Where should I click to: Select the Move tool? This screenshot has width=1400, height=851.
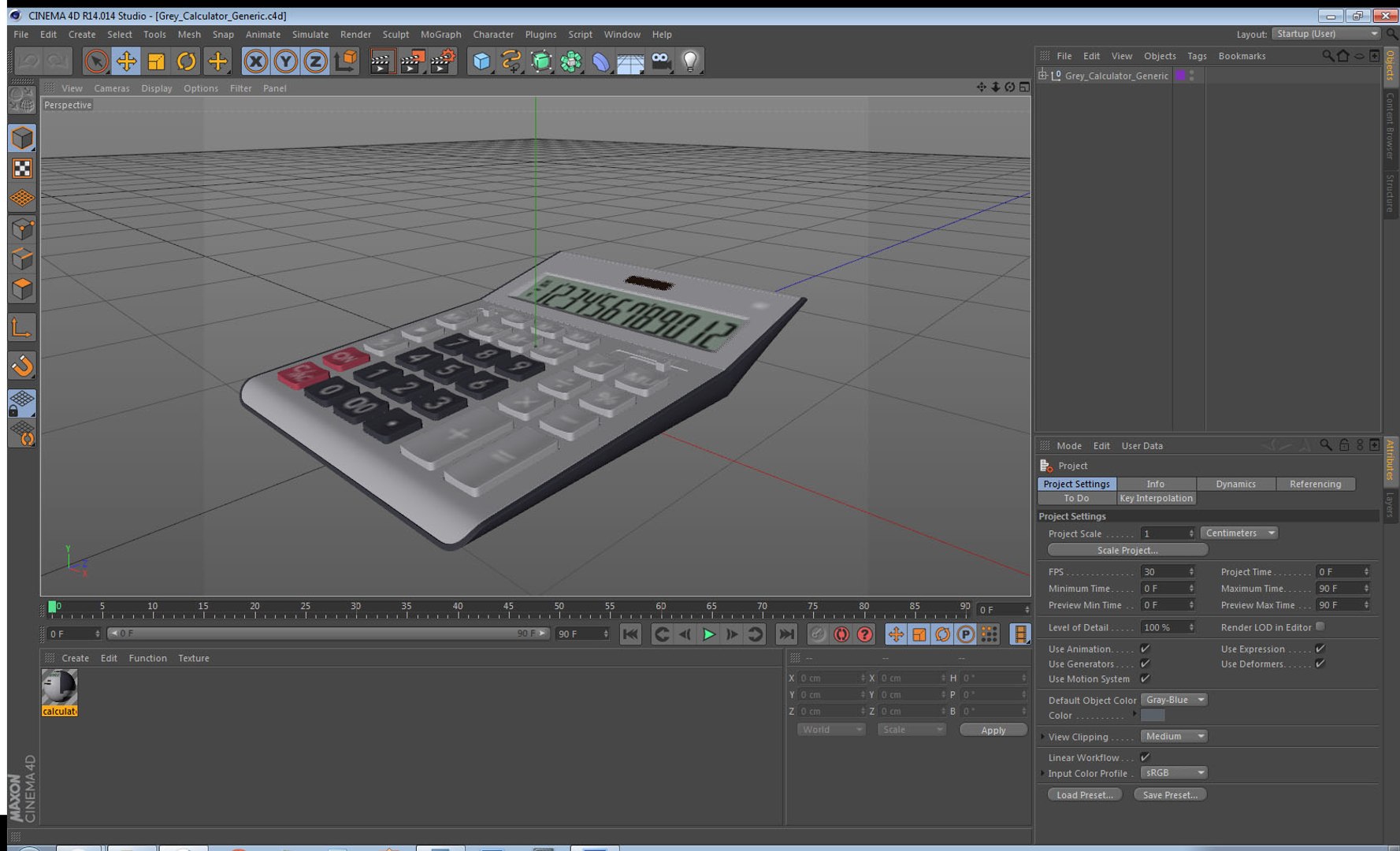(126, 61)
